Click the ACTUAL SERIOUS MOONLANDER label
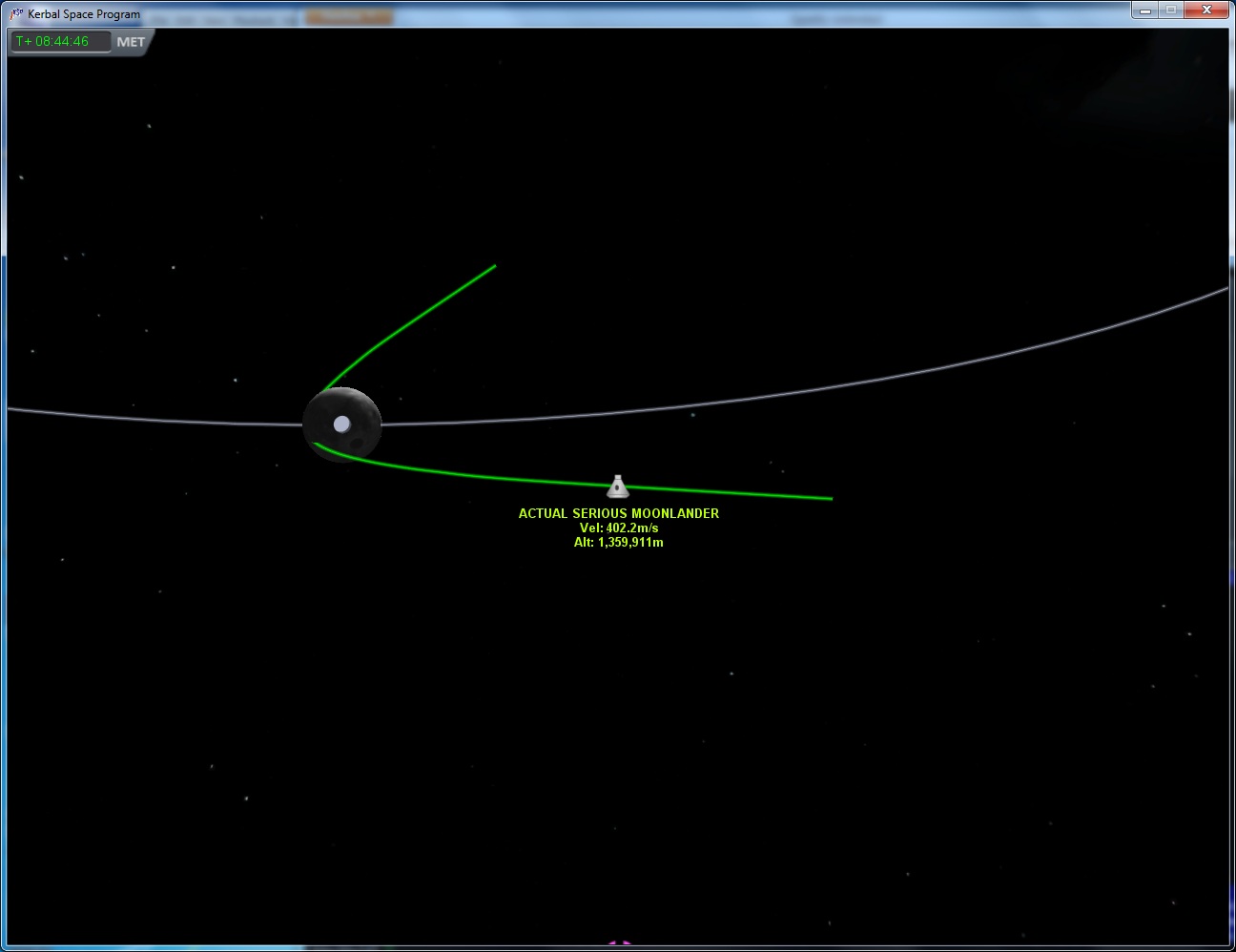This screenshot has width=1236, height=952. (619, 513)
